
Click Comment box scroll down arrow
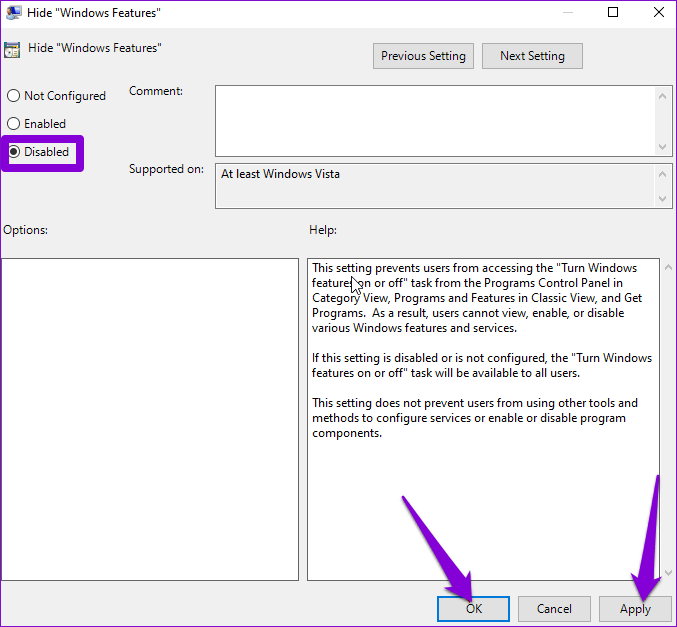662,147
